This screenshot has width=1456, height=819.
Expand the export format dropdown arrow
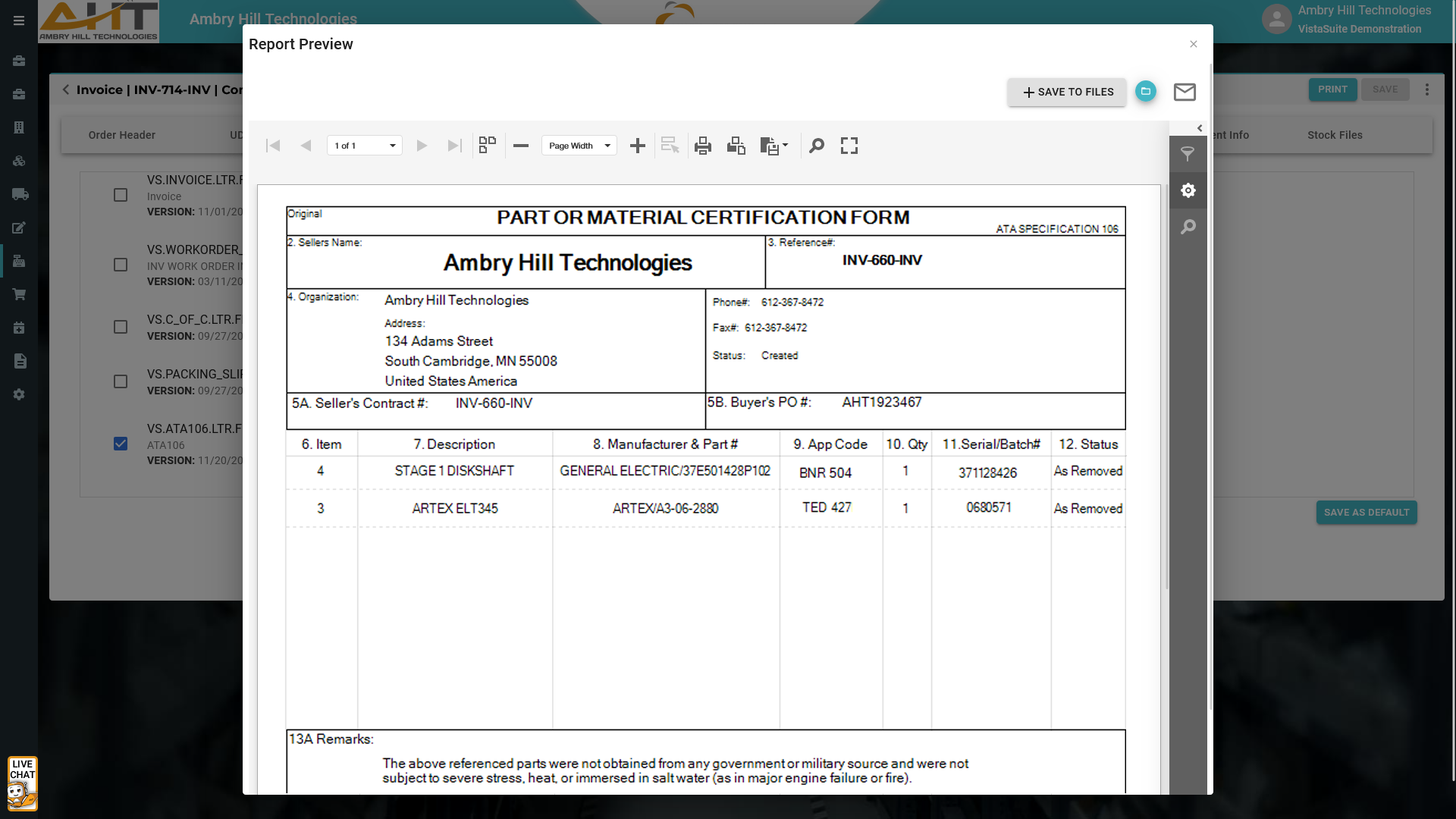pos(785,145)
